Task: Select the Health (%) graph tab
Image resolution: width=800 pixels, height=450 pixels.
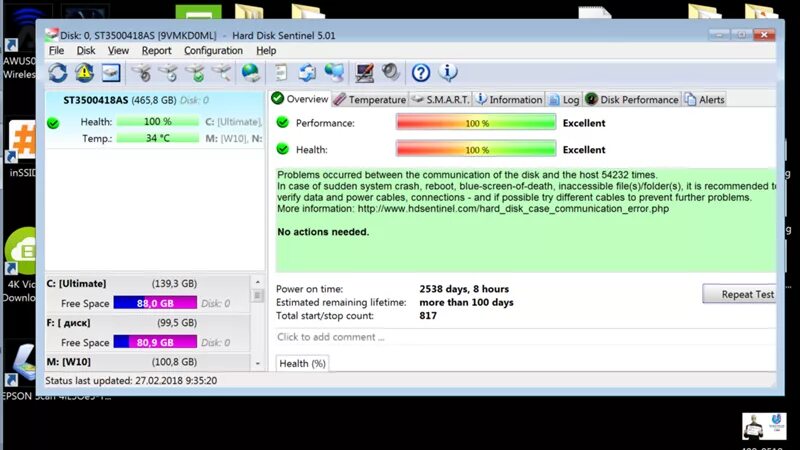Action: 303,363
